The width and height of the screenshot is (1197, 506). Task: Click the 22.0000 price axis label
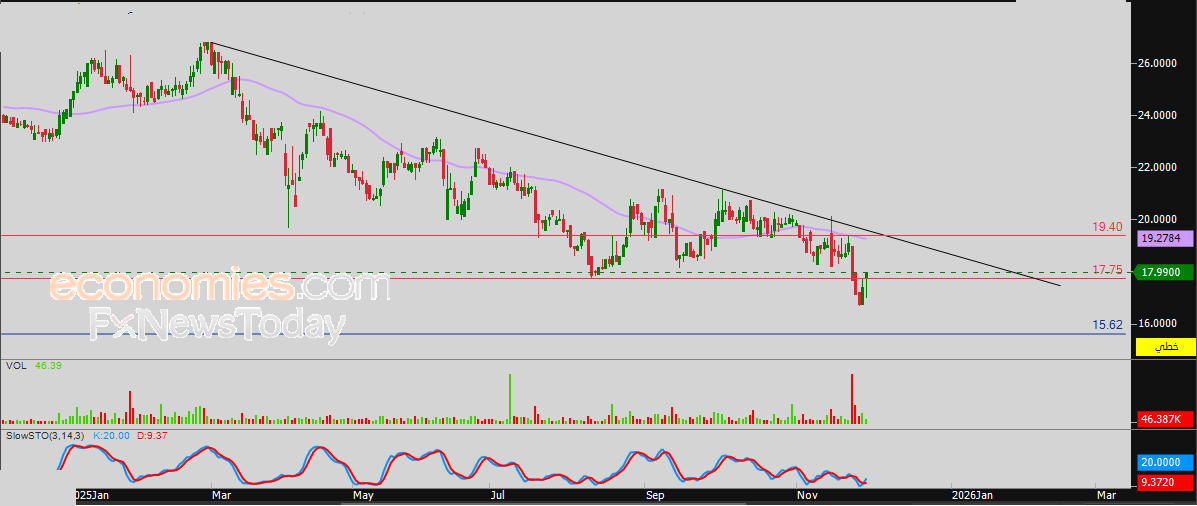1159,167
